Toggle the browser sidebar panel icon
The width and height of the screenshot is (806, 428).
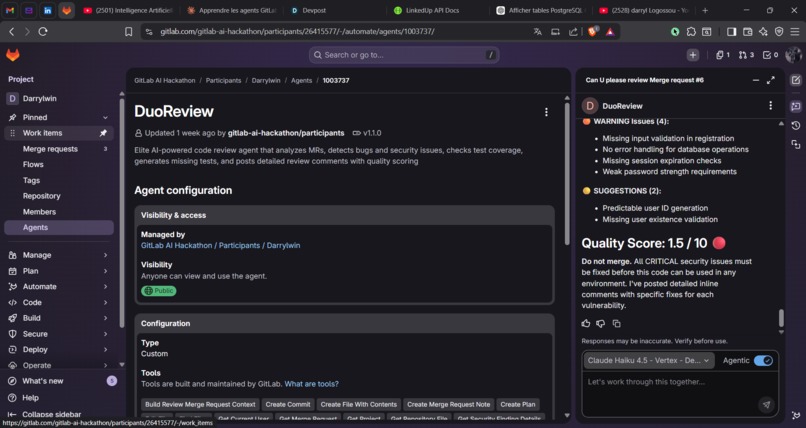pyautogui.click(x=731, y=31)
